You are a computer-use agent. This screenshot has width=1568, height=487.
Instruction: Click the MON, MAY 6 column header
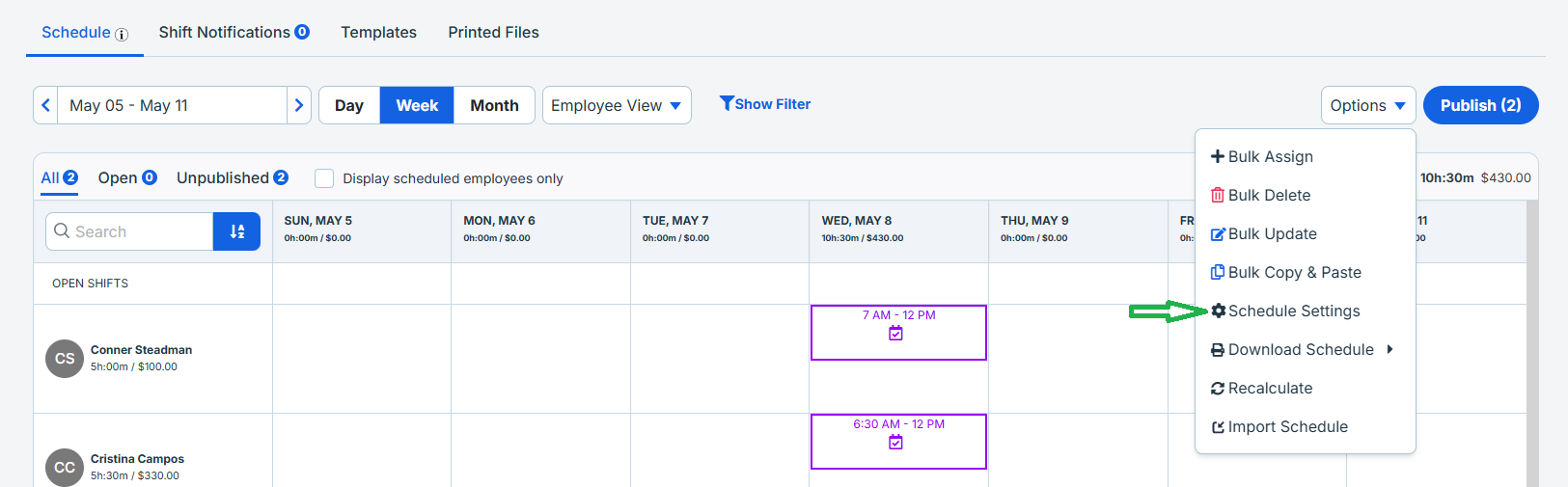[x=540, y=231]
